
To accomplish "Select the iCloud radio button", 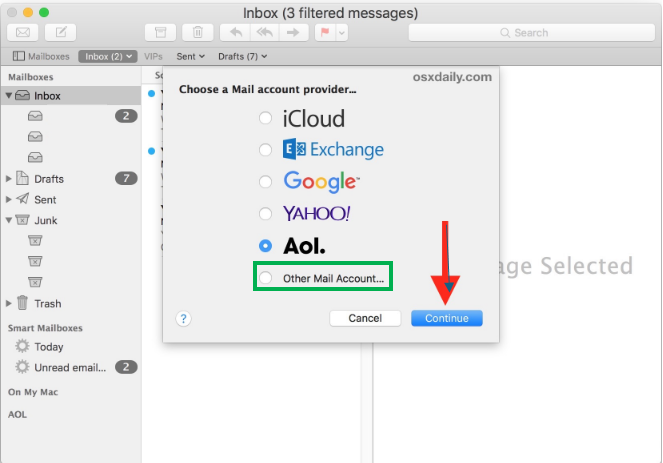I will (266, 118).
